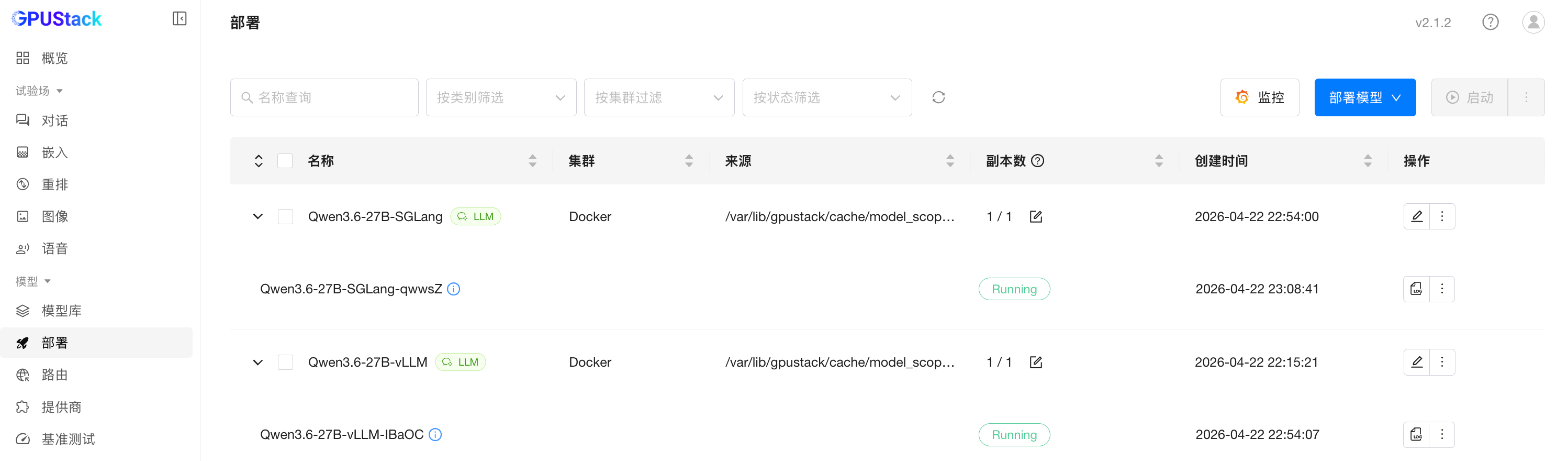View logs for Qwen3.6-27B-SGLang-qwwsZ instance
The height and width of the screenshot is (461, 1568).
click(1416, 289)
